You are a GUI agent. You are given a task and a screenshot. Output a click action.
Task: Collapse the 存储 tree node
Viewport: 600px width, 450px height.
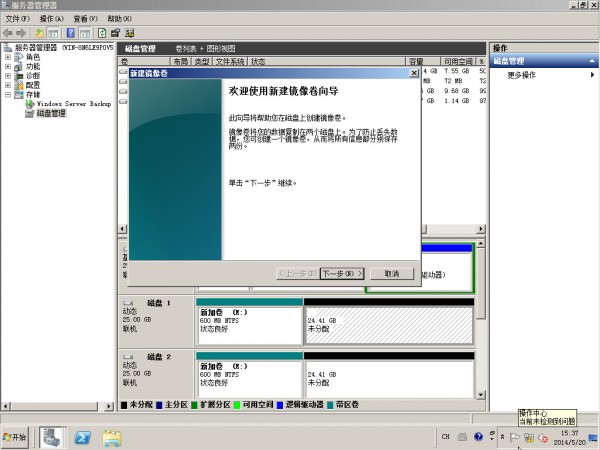click(x=8, y=95)
